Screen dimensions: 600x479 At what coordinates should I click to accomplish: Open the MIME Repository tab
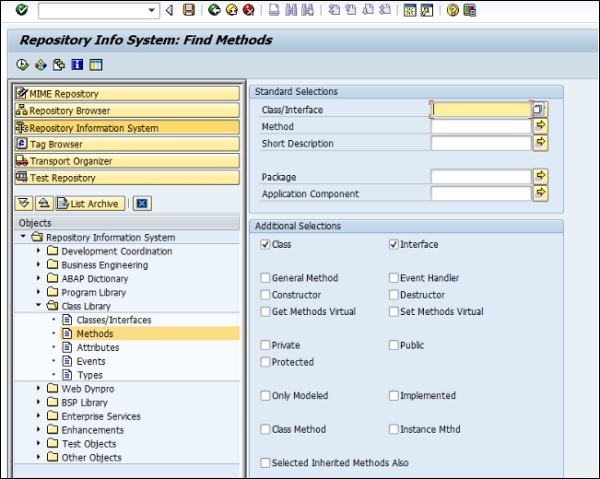(127, 94)
